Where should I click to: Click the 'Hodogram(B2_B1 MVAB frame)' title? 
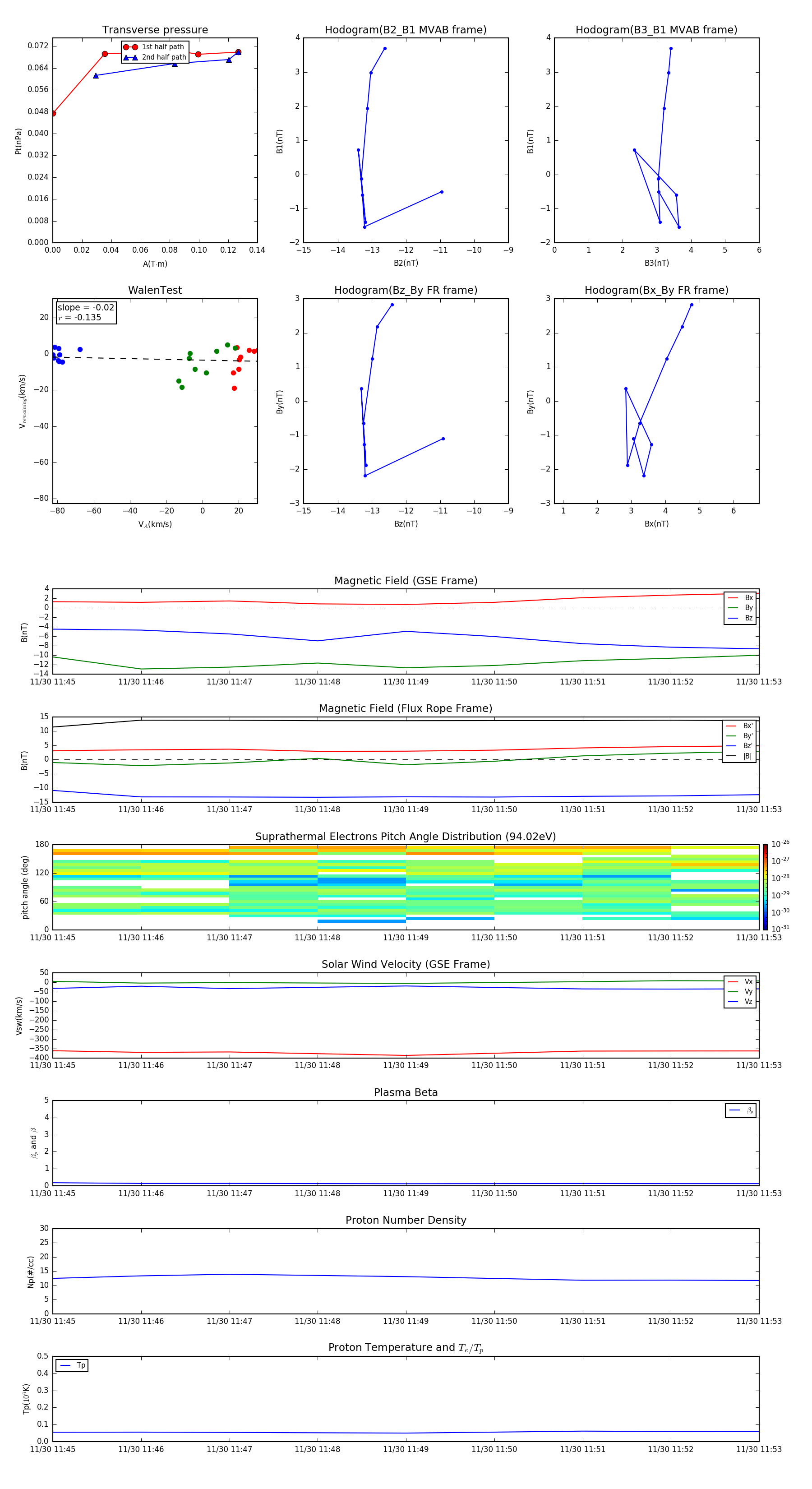[x=406, y=30]
